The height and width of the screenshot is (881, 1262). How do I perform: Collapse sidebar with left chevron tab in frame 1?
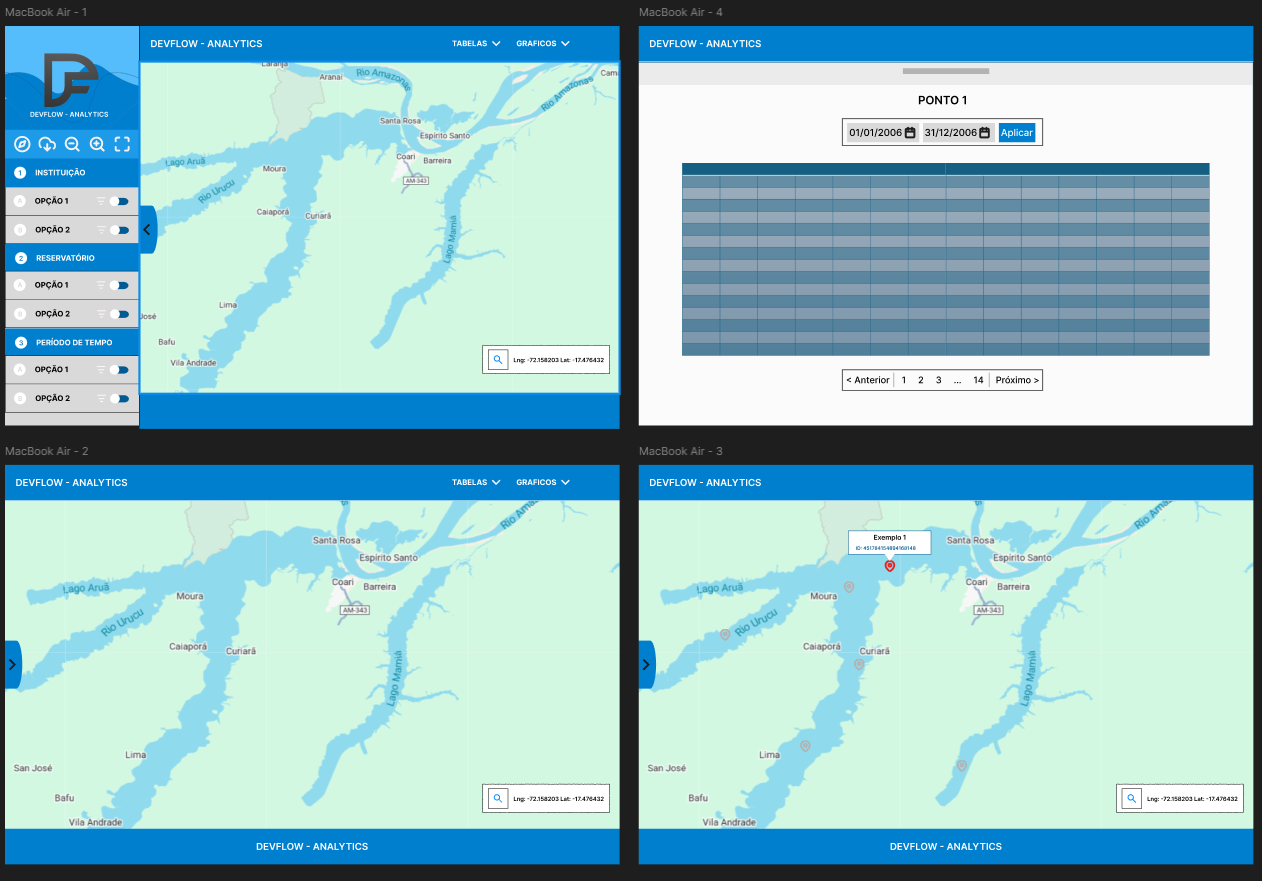coord(148,230)
